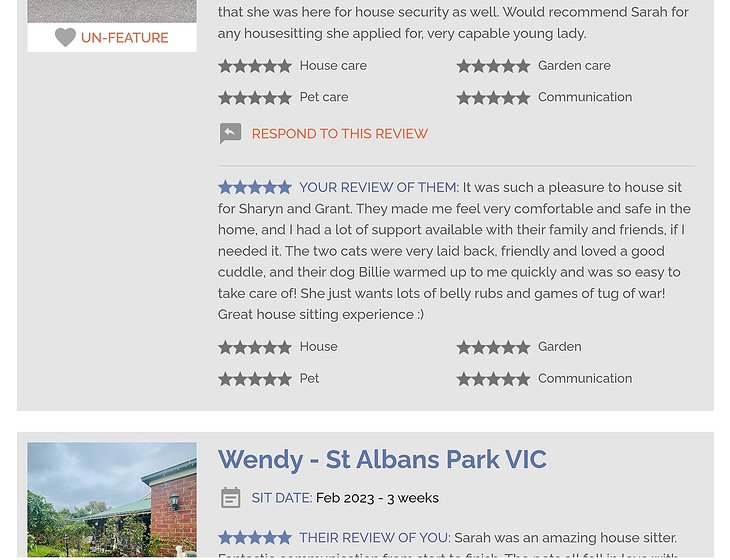Viewport: 730px width, 560px height.
Task: Click the blue YOUR REVIEW stars
Action: point(255,188)
